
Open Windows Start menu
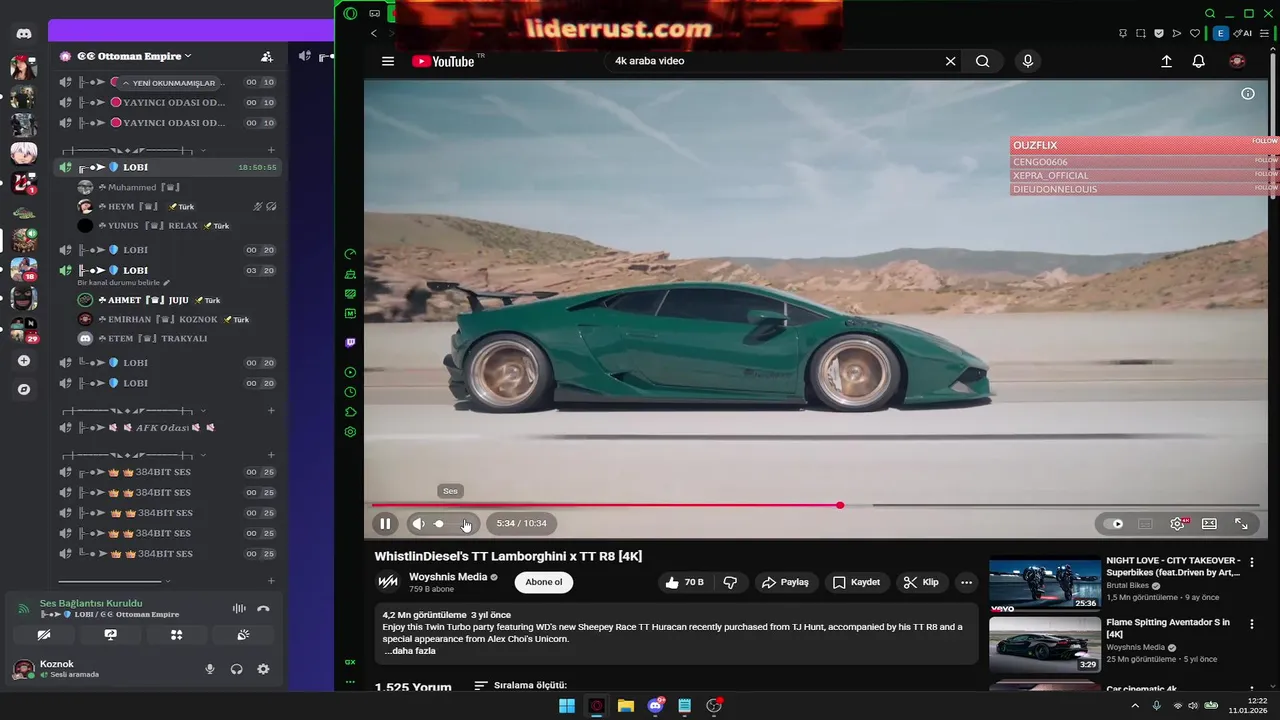(567, 706)
